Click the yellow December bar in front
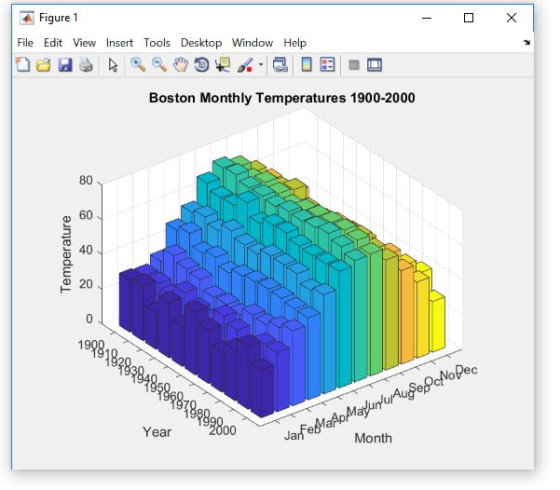Screen dimensions: 560x490 coord(437,321)
